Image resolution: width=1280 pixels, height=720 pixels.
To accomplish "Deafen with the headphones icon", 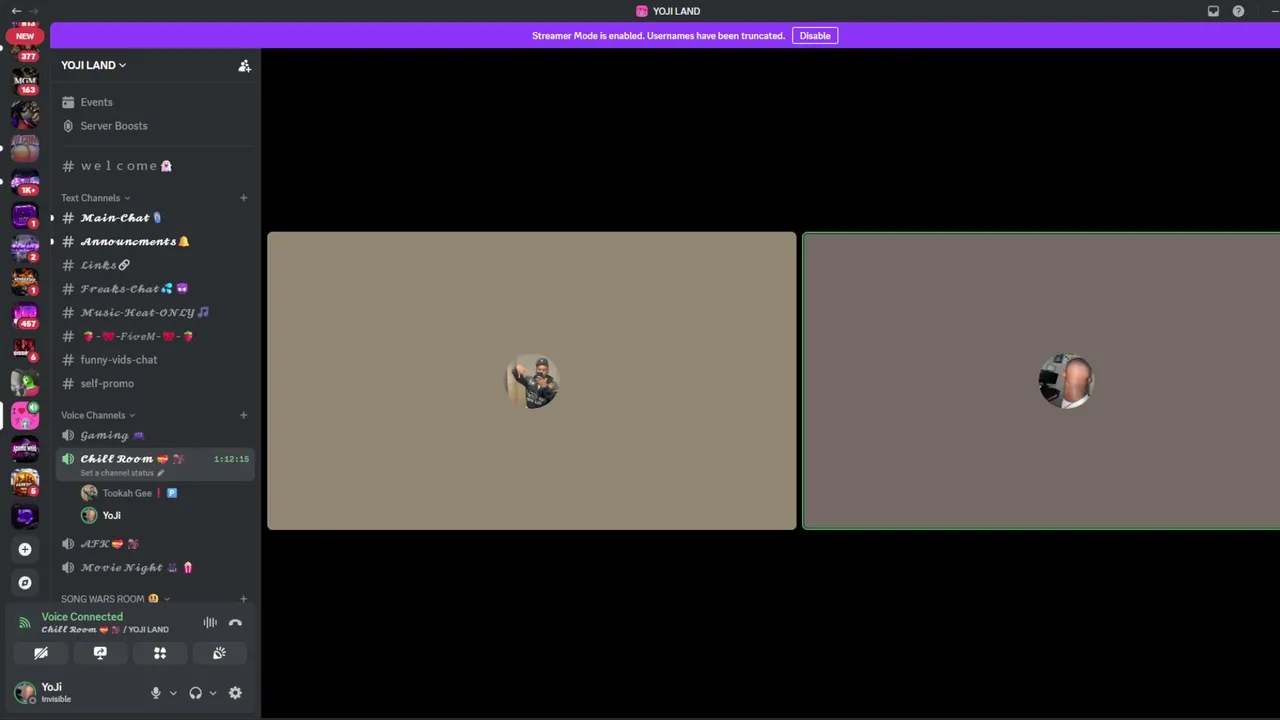I will click(195, 693).
